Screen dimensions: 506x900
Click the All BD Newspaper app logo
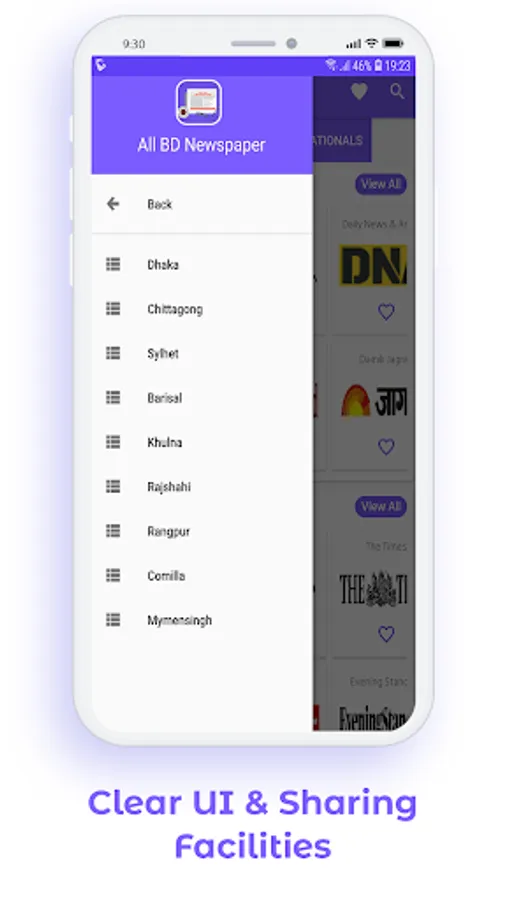click(198, 103)
